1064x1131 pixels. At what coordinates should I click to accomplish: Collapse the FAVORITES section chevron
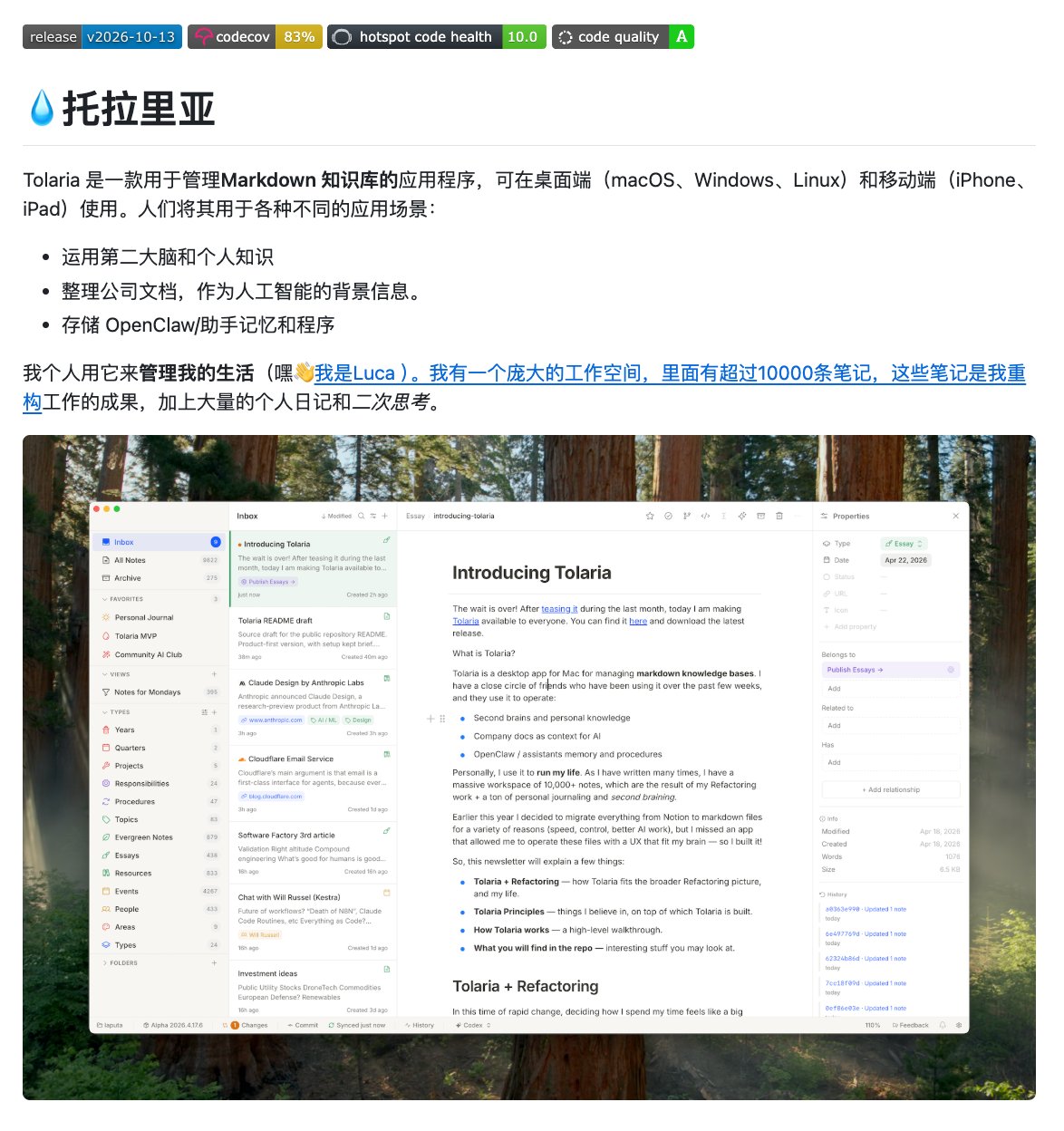click(x=104, y=599)
